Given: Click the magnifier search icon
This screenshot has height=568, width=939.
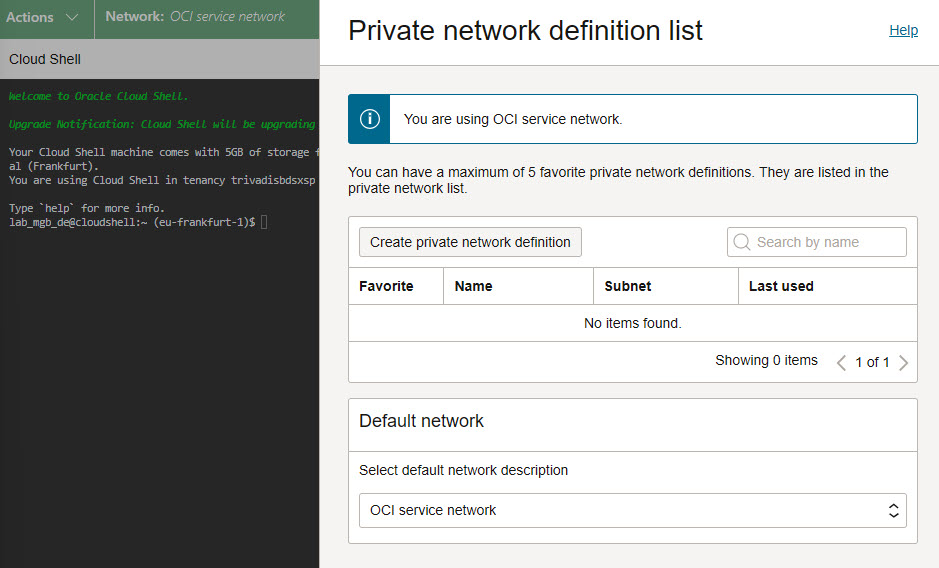Looking at the screenshot, I should (x=741, y=242).
